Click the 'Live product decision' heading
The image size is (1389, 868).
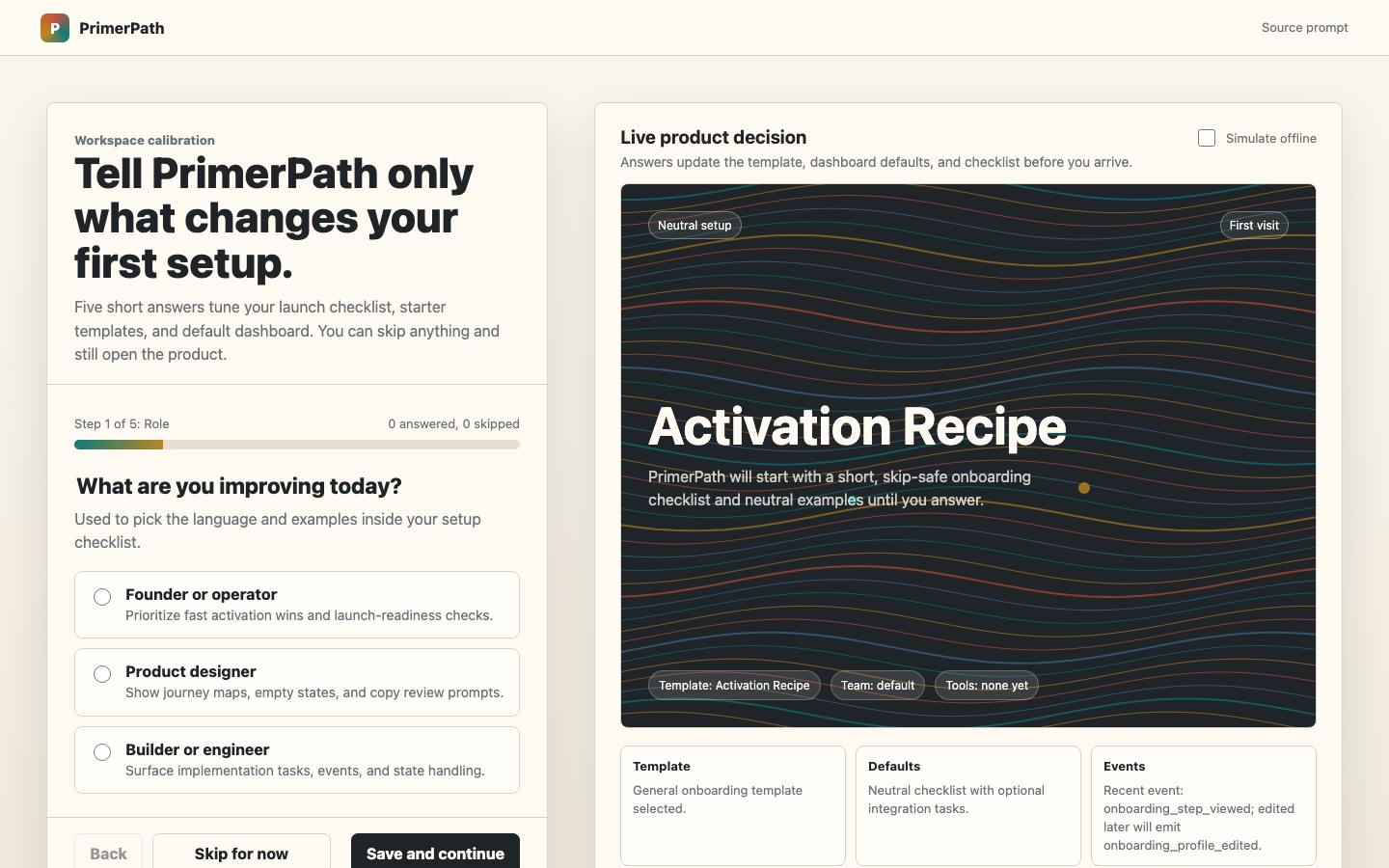point(714,137)
